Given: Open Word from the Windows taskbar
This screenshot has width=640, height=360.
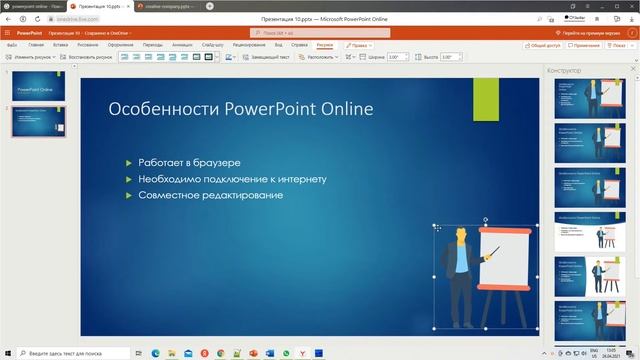Looking at the screenshot, I should pos(270,353).
